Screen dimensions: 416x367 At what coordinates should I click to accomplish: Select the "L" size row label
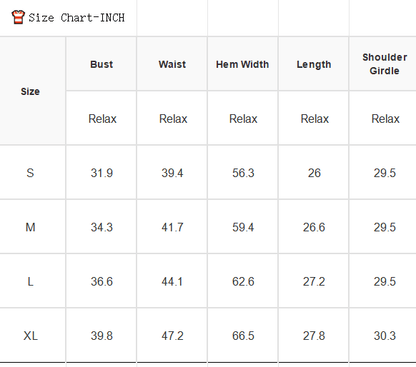point(30,282)
